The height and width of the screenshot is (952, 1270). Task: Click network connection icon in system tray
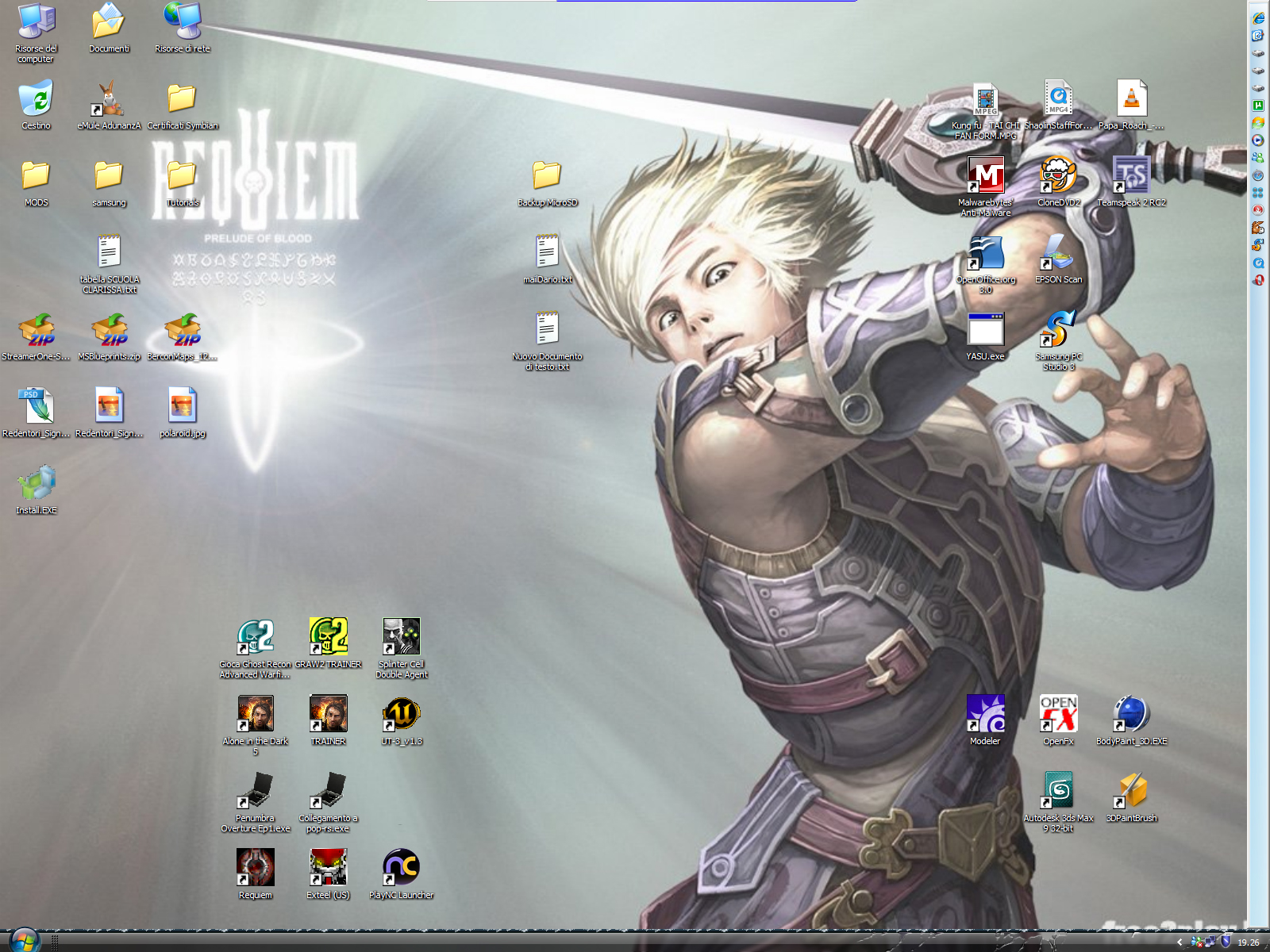(1210, 941)
